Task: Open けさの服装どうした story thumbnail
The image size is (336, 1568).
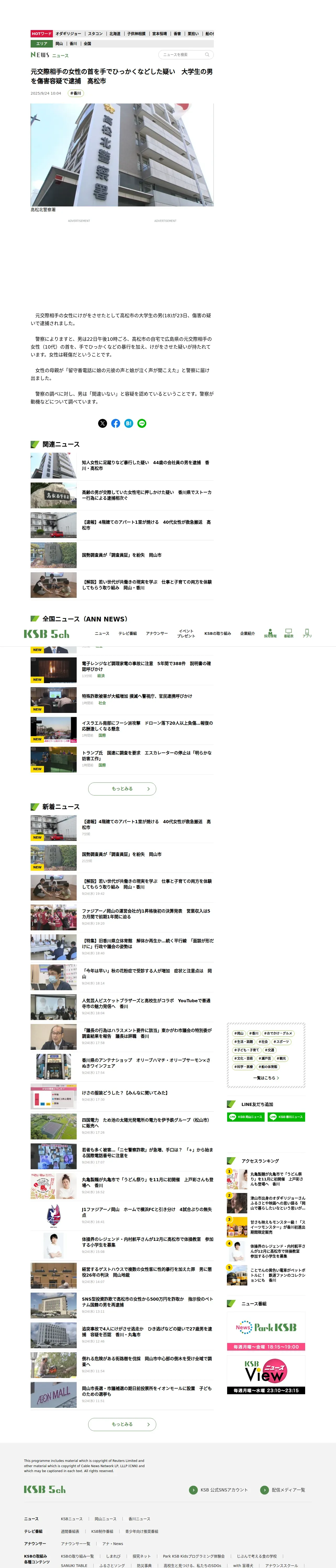Action: [x=54, y=1097]
